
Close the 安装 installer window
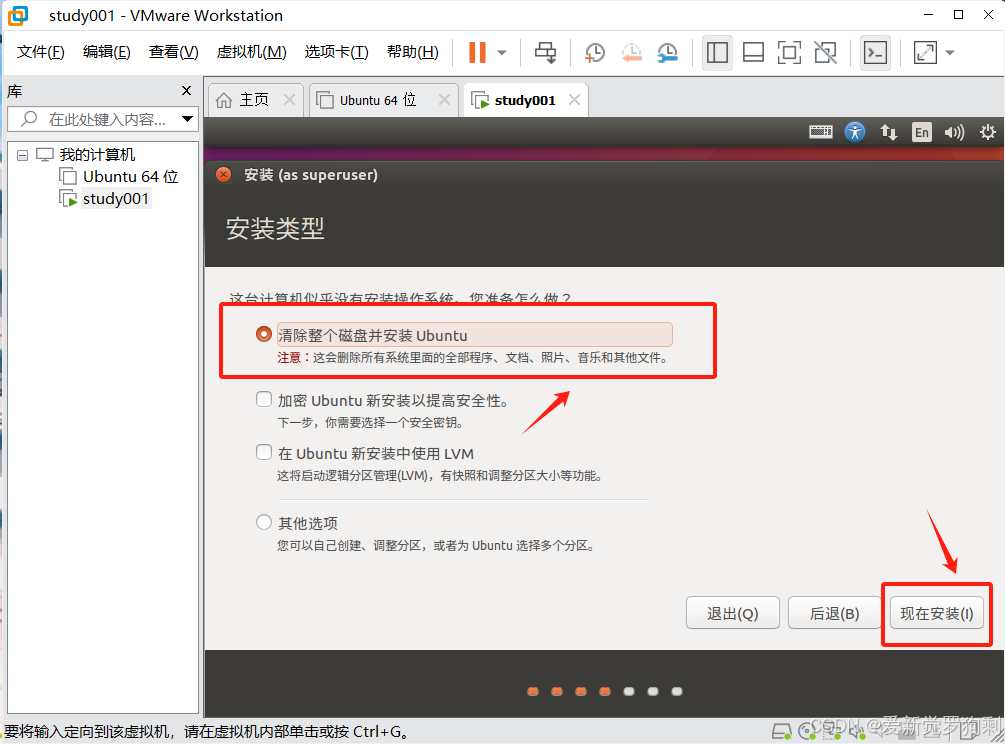[x=224, y=175]
